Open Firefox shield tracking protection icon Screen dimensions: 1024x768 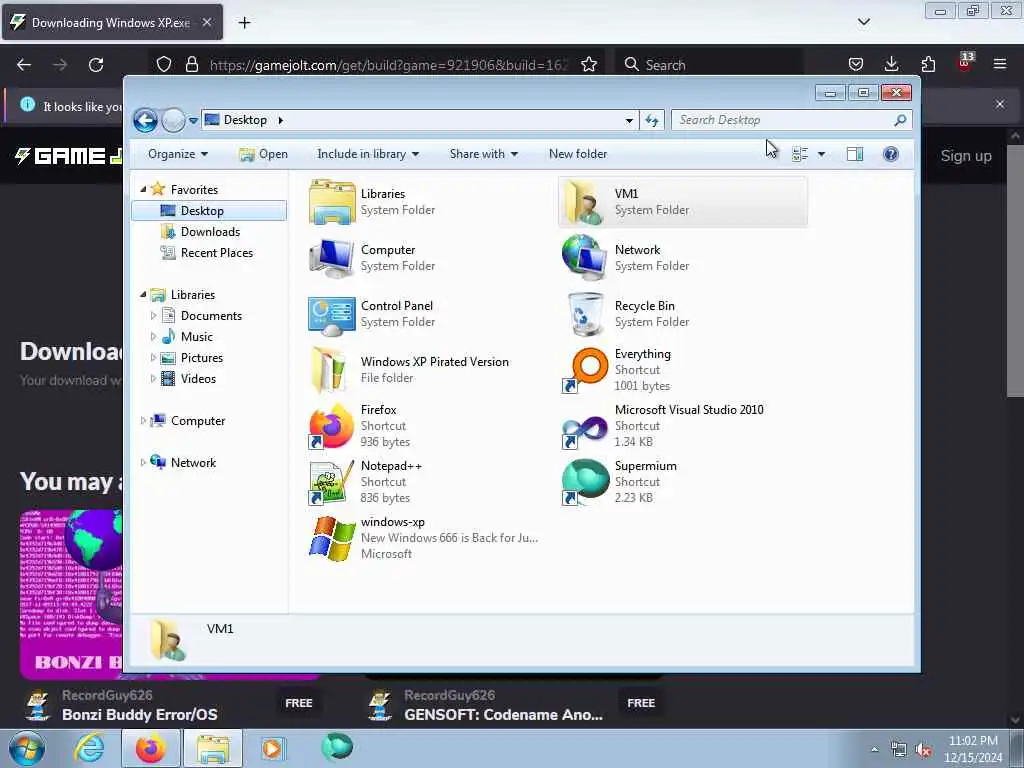(164, 64)
